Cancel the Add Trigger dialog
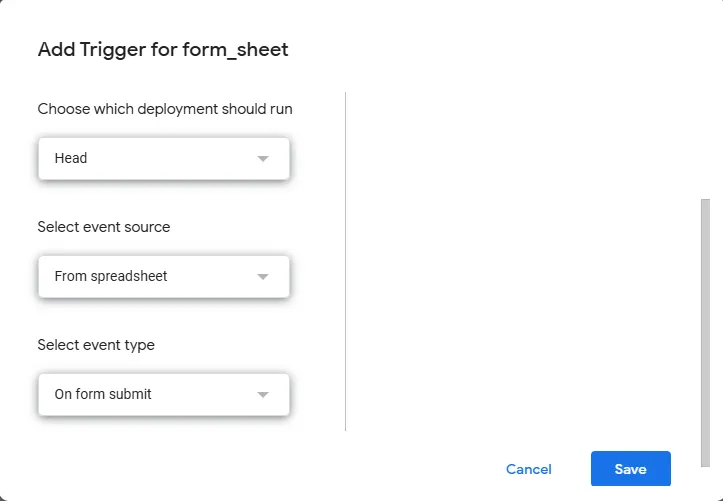723x501 pixels. tap(528, 469)
